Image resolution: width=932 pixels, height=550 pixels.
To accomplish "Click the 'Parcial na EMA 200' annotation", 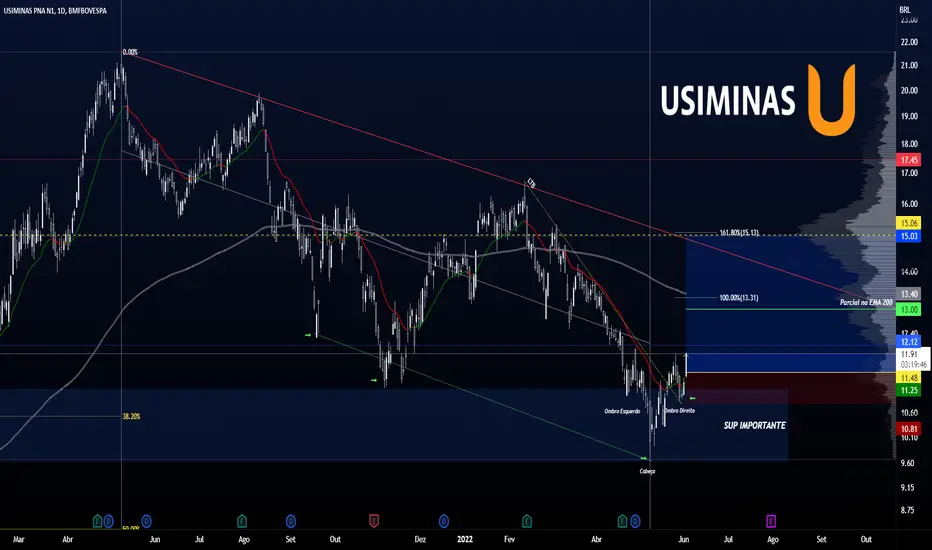I will (x=866, y=302).
